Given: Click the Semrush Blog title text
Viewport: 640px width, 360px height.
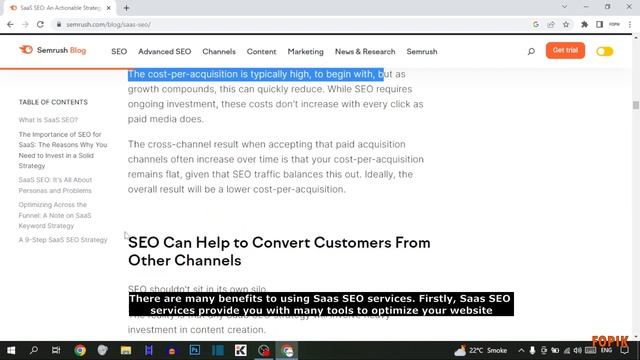Looking at the screenshot, I should click(61, 50).
